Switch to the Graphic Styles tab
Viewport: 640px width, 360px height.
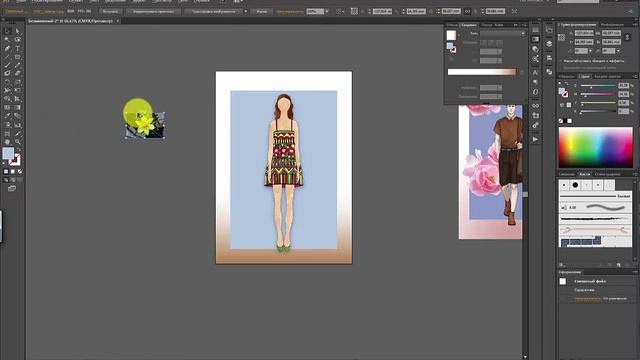click(607, 174)
